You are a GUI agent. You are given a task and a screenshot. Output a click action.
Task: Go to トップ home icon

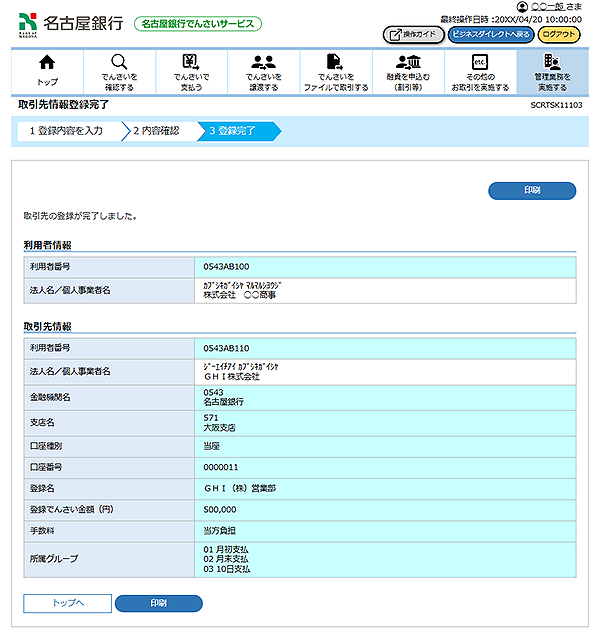tap(46, 64)
